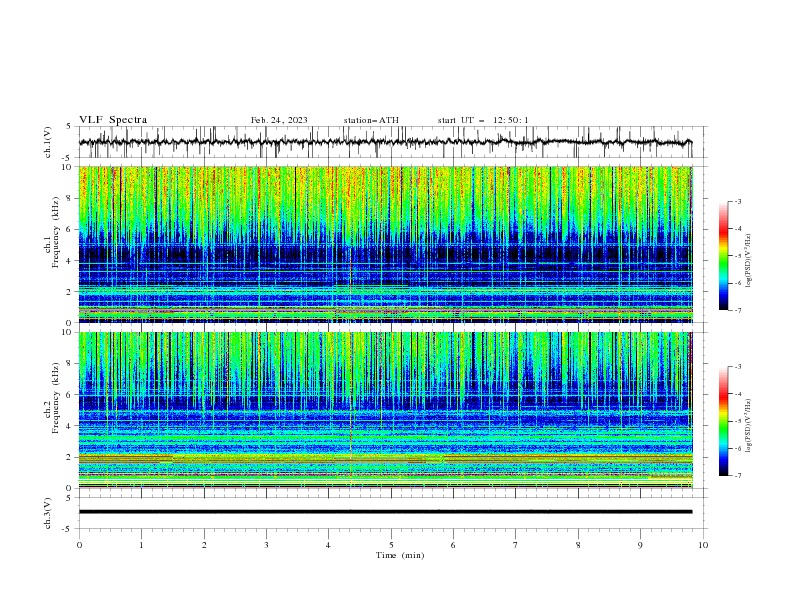
Task: Click inside the ch.1 spectrogram panel
Action: [x=385, y=244]
